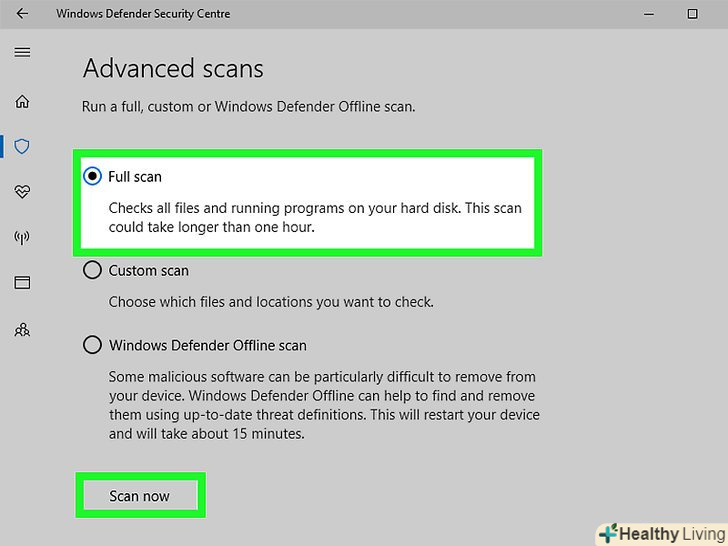Maximize the Windows Defender window

coord(692,14)
